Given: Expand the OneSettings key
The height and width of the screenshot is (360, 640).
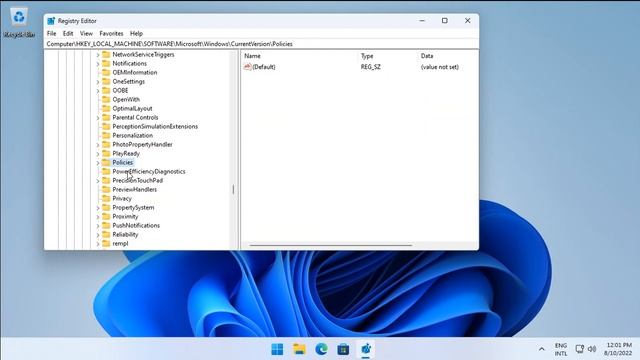Looking at the screenshot, I should click(x=98, y=82).
